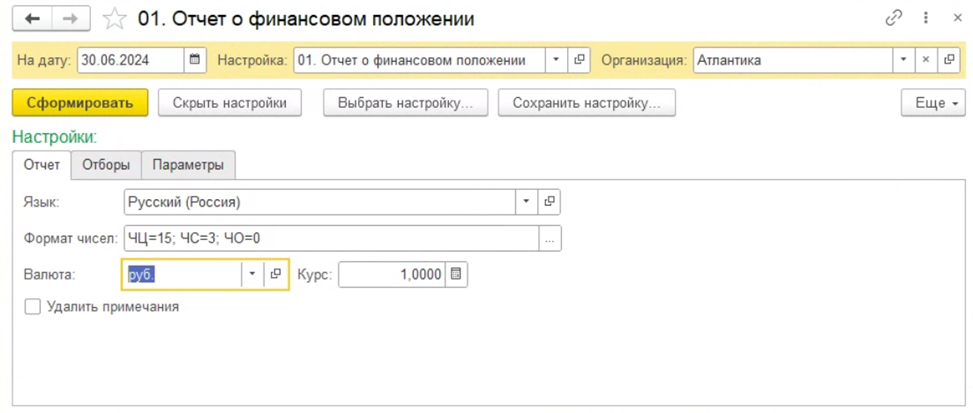The height and width of the screenshot is (413, 973).
Task: Expand the Организация dropdown list
Action: (904, 60)
